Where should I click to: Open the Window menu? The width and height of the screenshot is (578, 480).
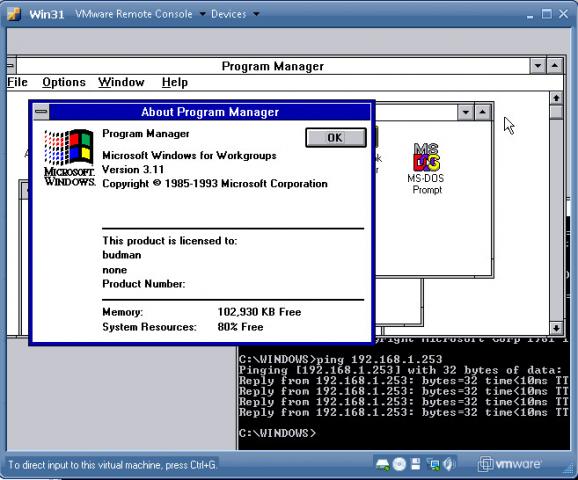click(x=121, y=82)
